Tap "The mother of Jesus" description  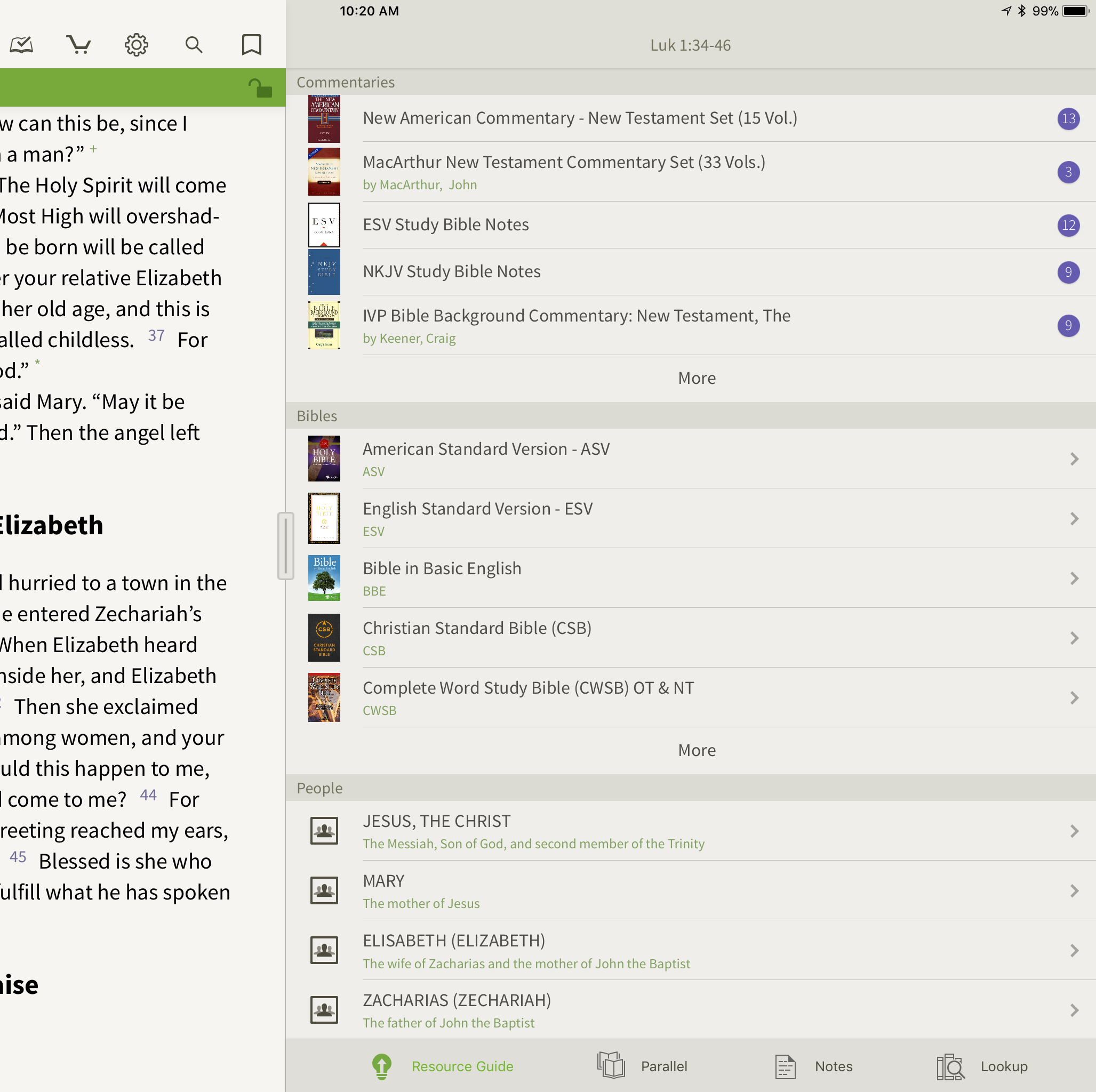point(421,904)
